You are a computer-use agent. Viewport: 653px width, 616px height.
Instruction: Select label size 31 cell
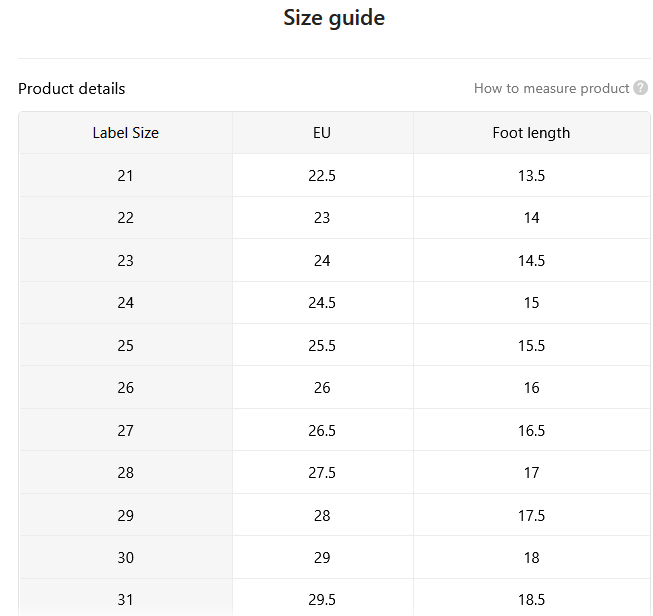[125, 599]
